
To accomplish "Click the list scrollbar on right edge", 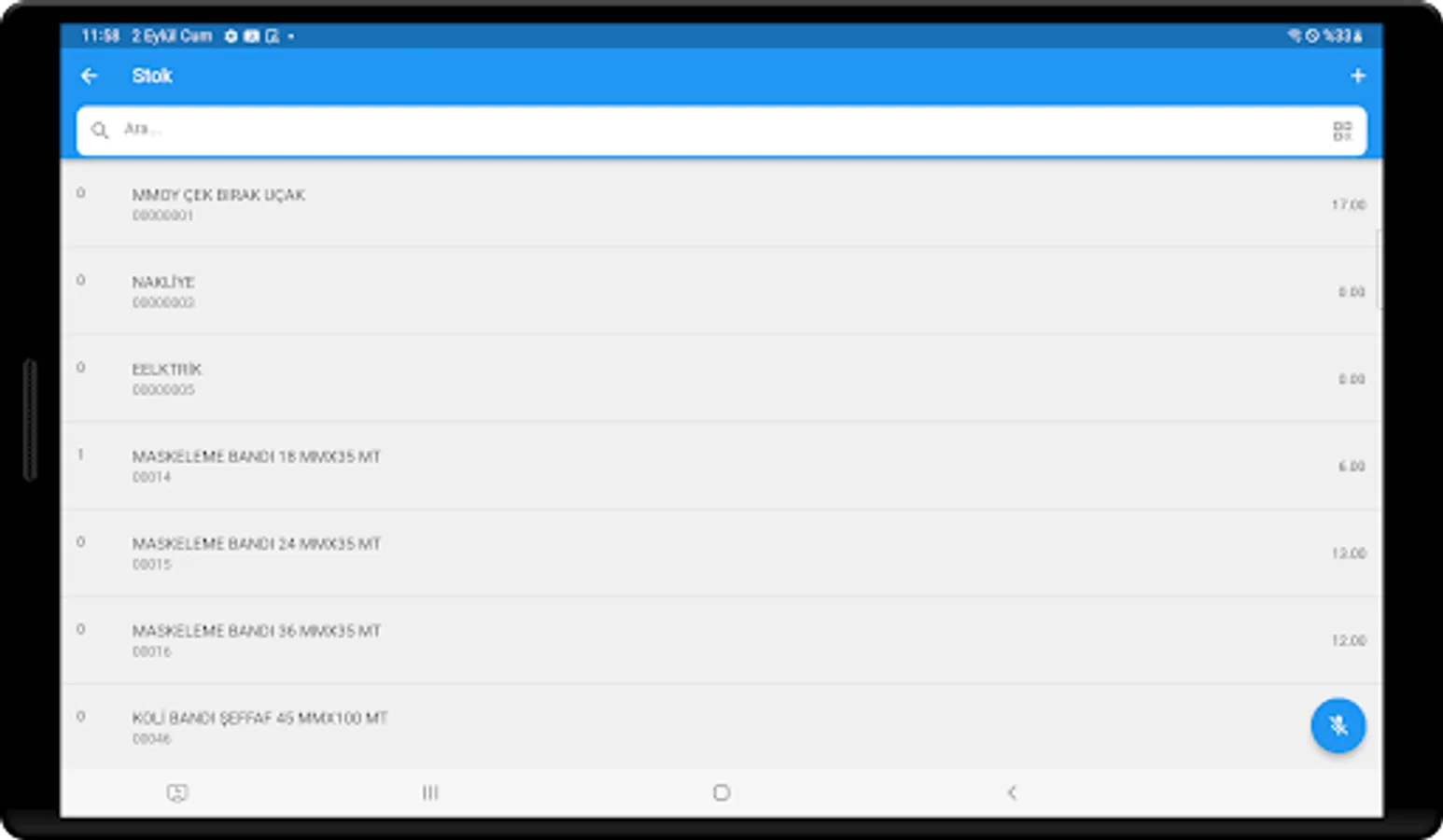I will [x=1379, y=269].
